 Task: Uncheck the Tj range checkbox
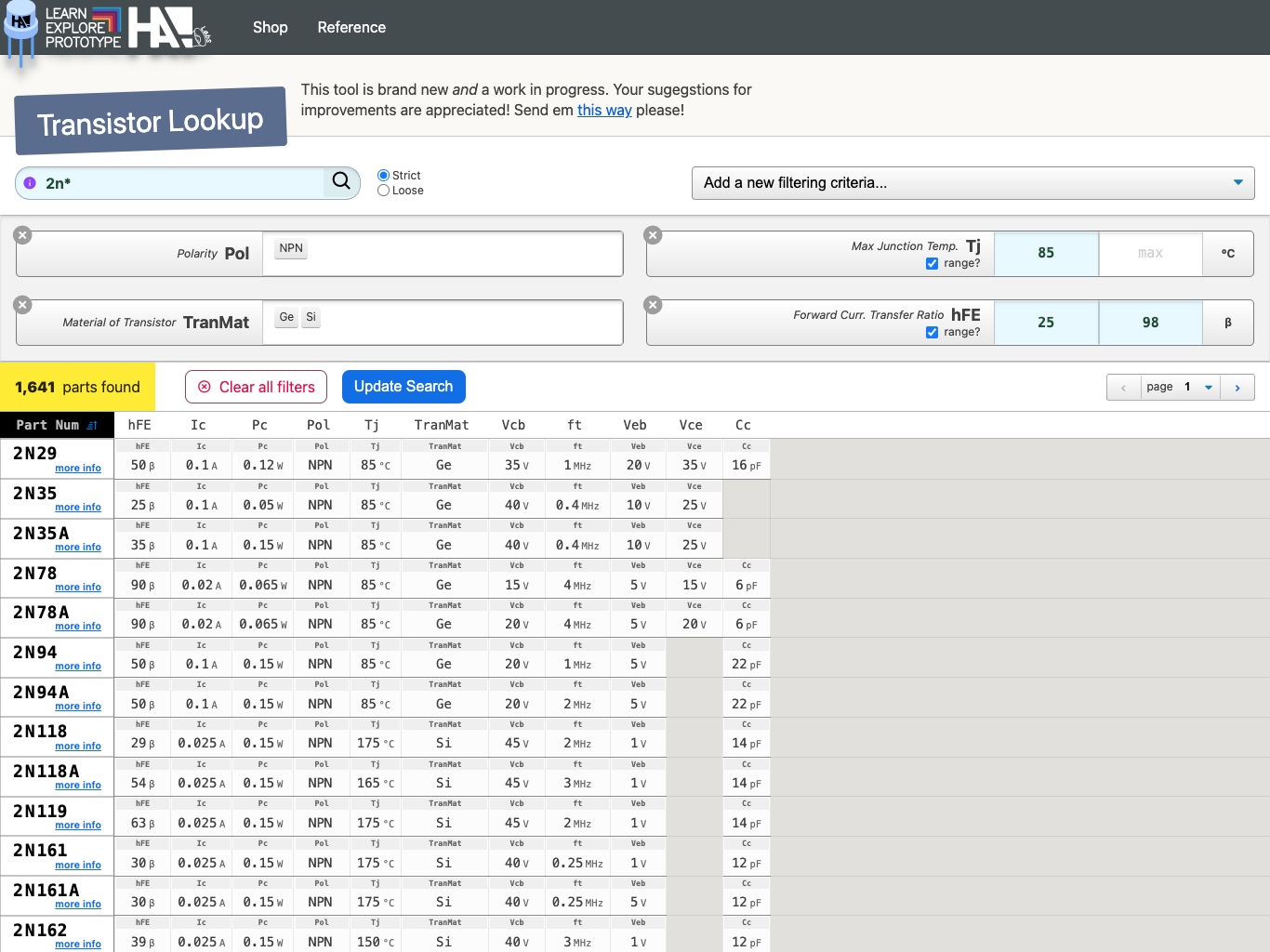click(x=932, y=264)
